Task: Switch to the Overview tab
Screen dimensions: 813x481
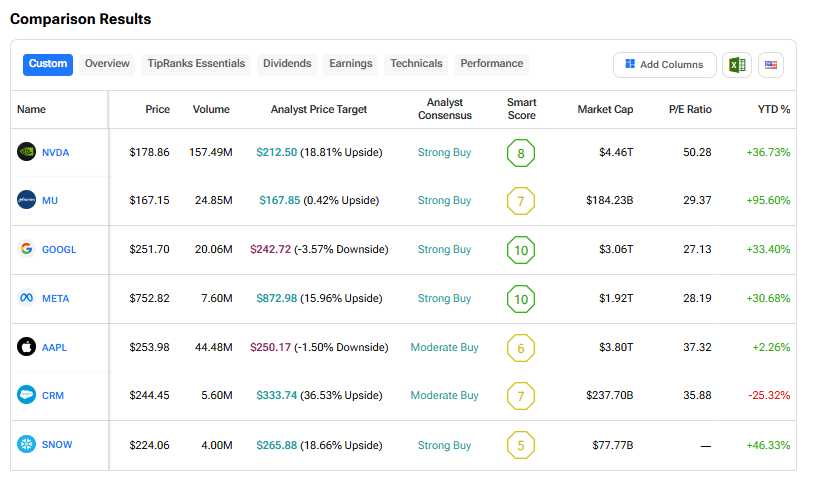Action: click(x=107, y=64)
